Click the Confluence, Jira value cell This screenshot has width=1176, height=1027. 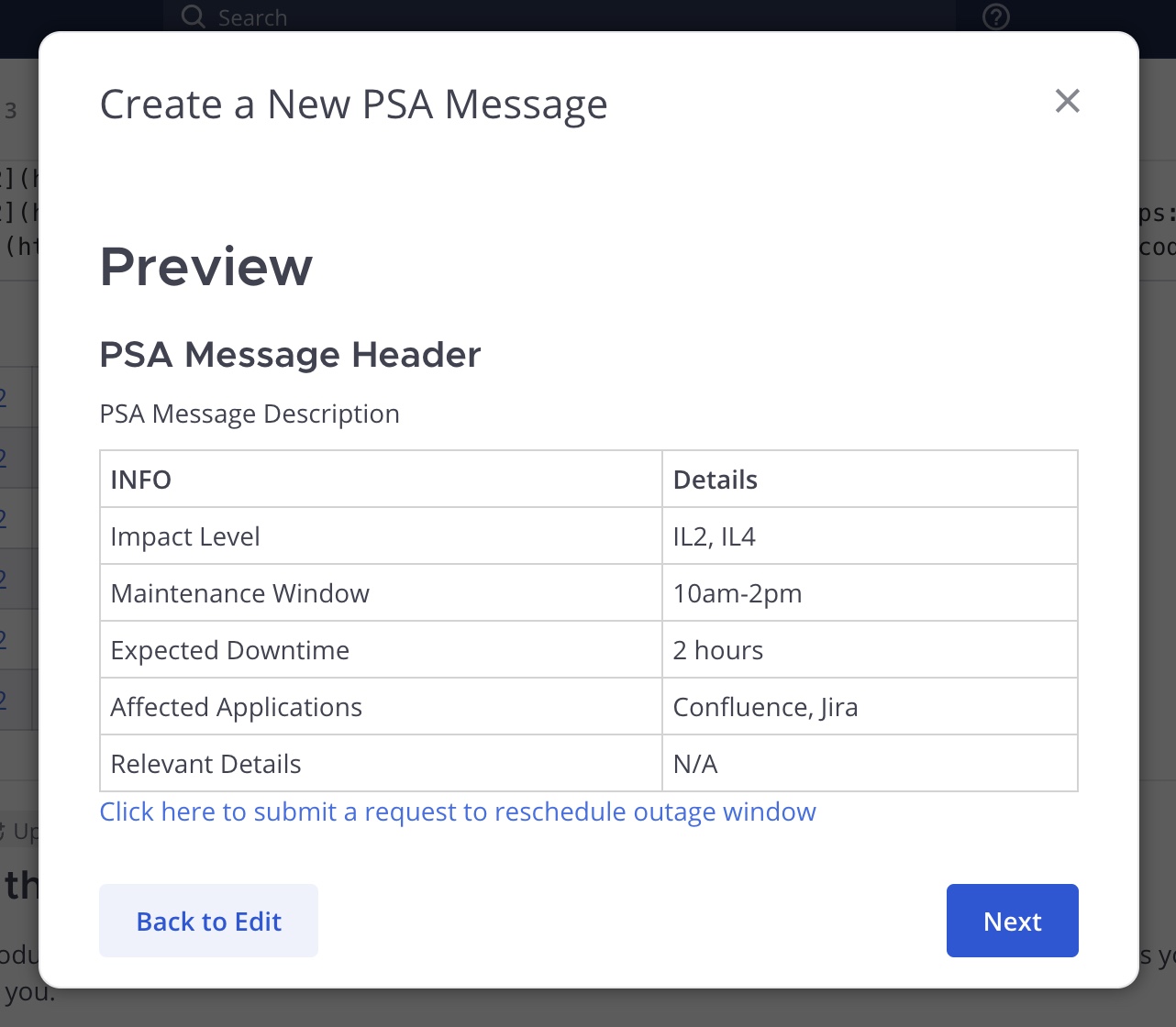pos(766,707)
